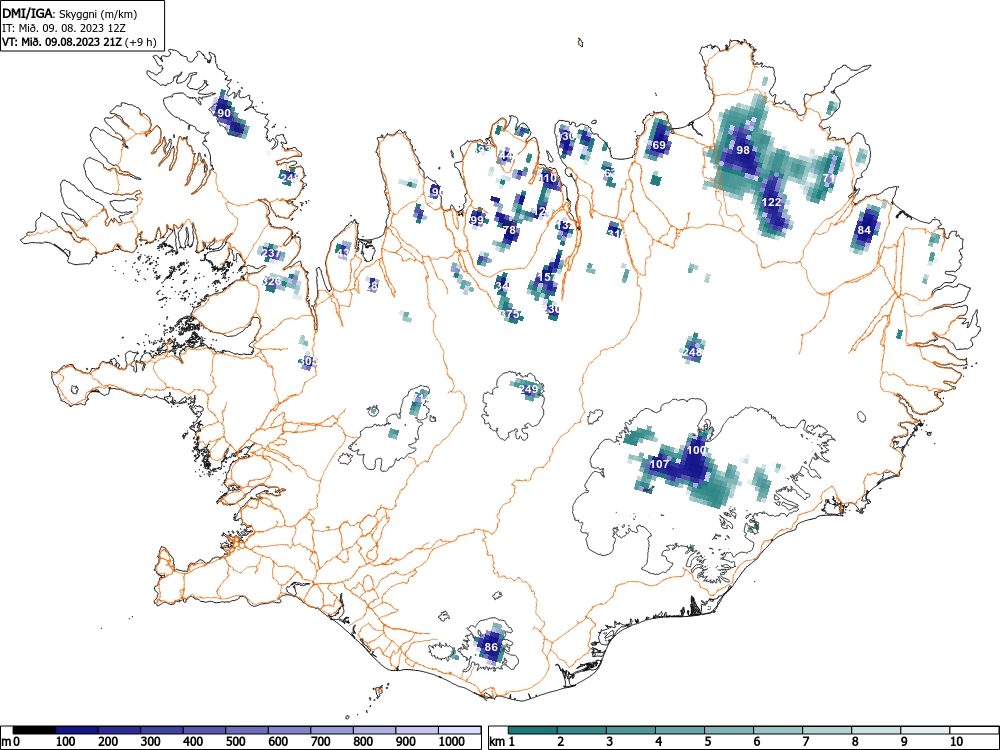Image resolution: width=1000 pixels, height=750 pixels.
Task: Click the '69' visibility value on the map
Action: click(x=659, y=145)
